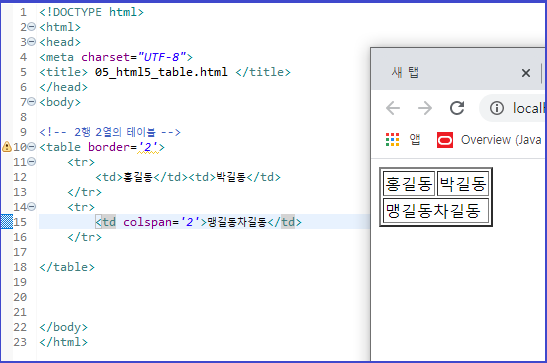Click the "UTF-8" charset value
The image size is (547, 363).
coord(162,57)
